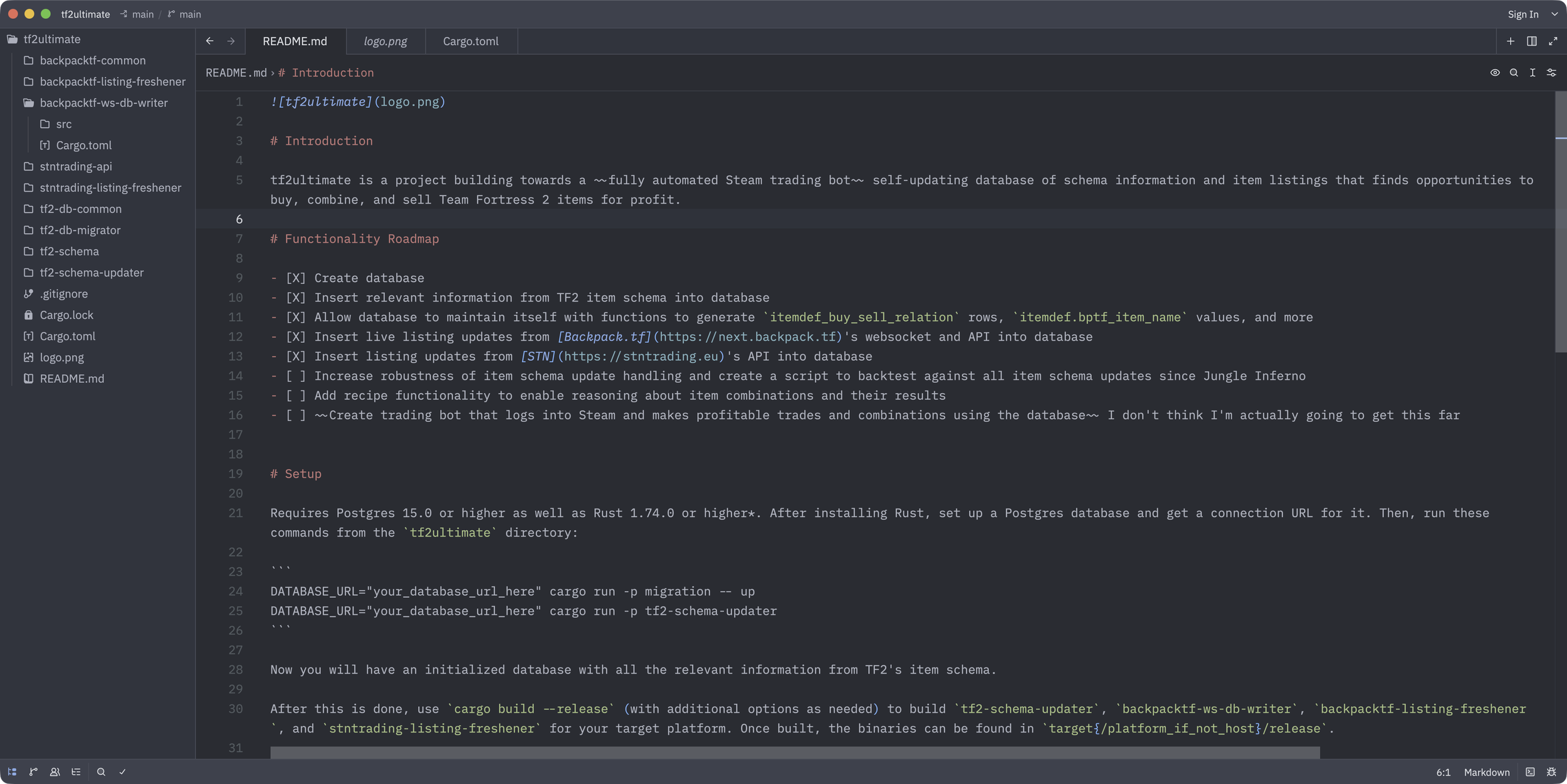Click the tf2ultimate project name in title bar
This screenshot has height=784, width=1567.
pos(85,14)
